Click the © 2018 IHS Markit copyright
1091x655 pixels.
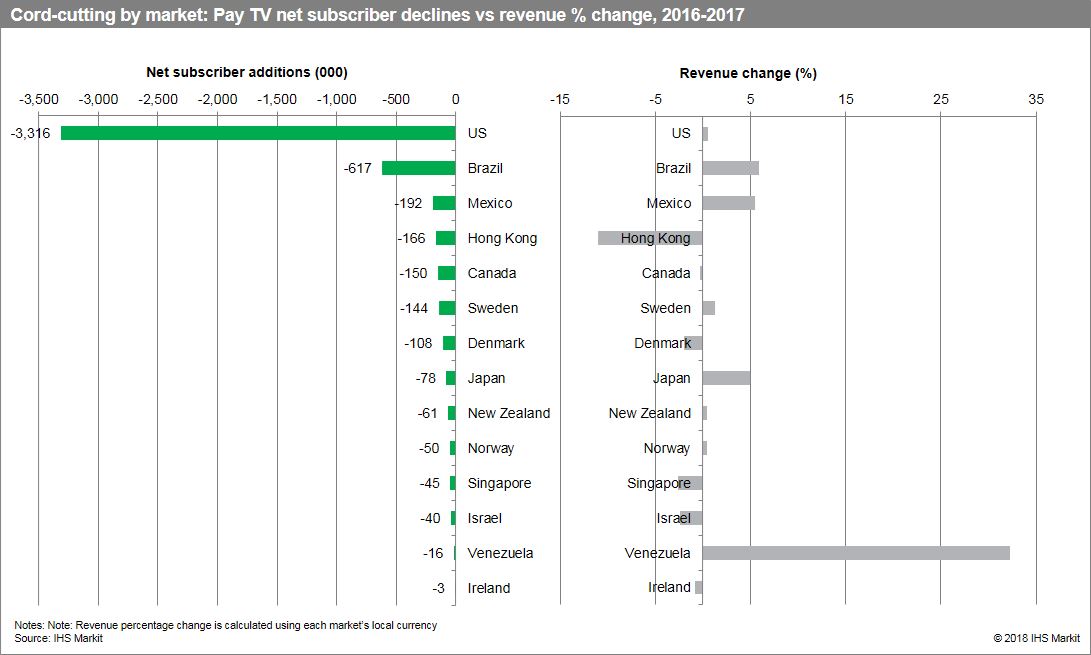1036,638
